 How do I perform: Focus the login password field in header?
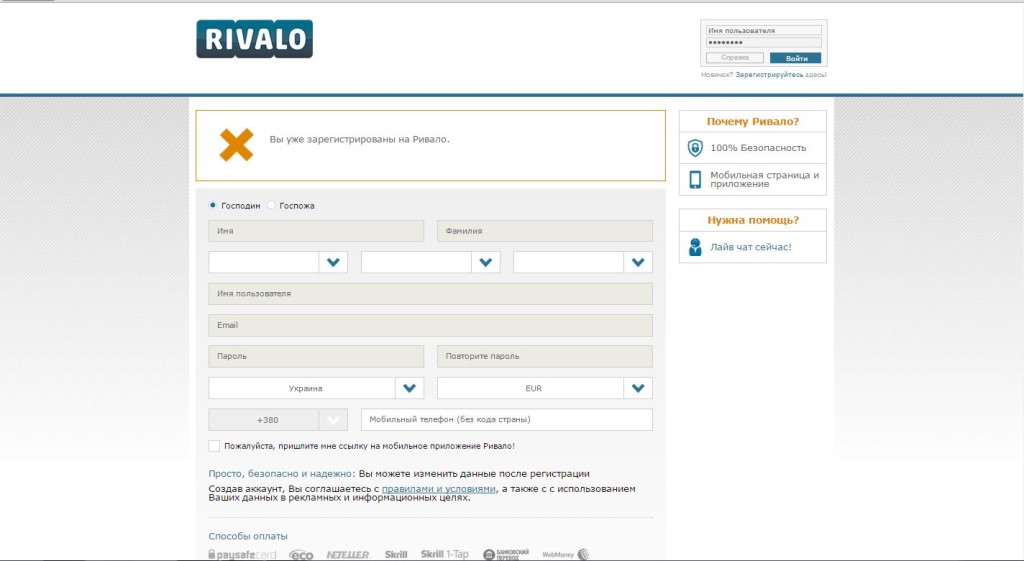[x=763, y=42]
